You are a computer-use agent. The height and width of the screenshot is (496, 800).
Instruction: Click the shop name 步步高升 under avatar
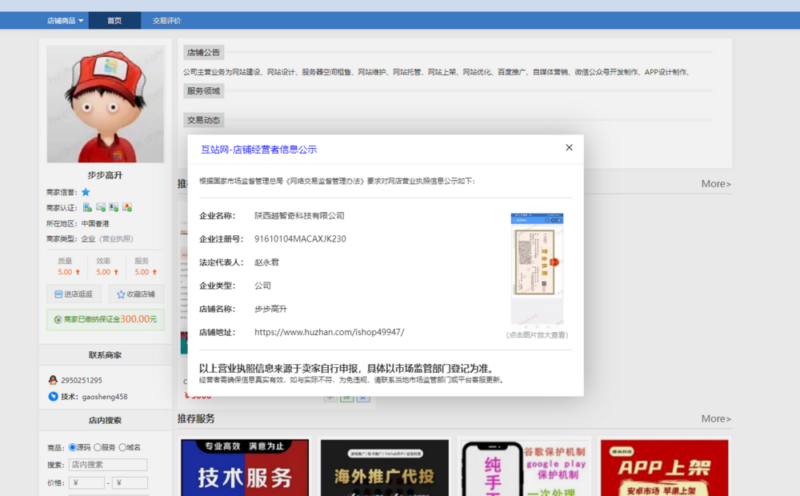pyautogui.click(x=105, y=175)
